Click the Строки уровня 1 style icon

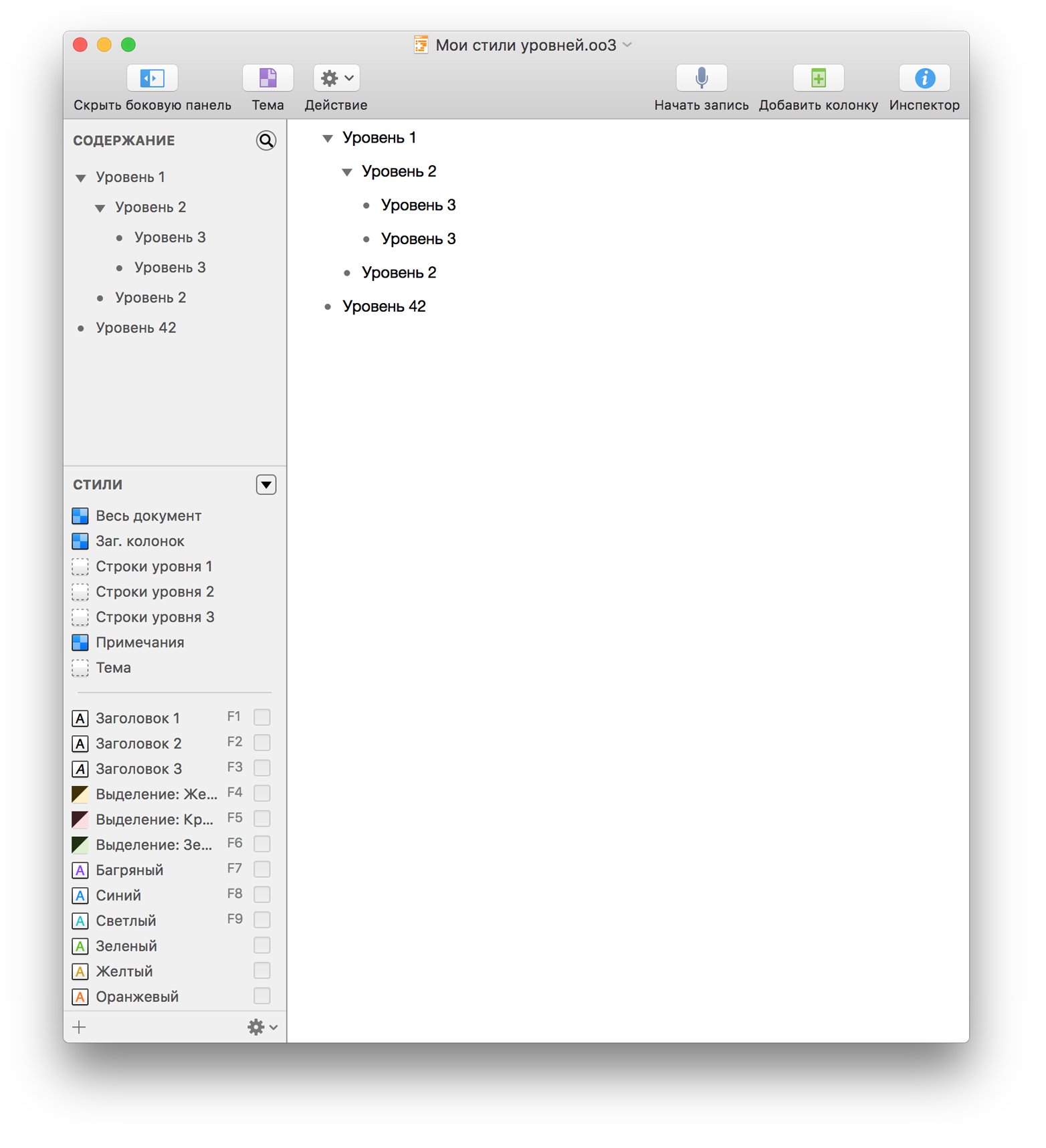point(80,567)
